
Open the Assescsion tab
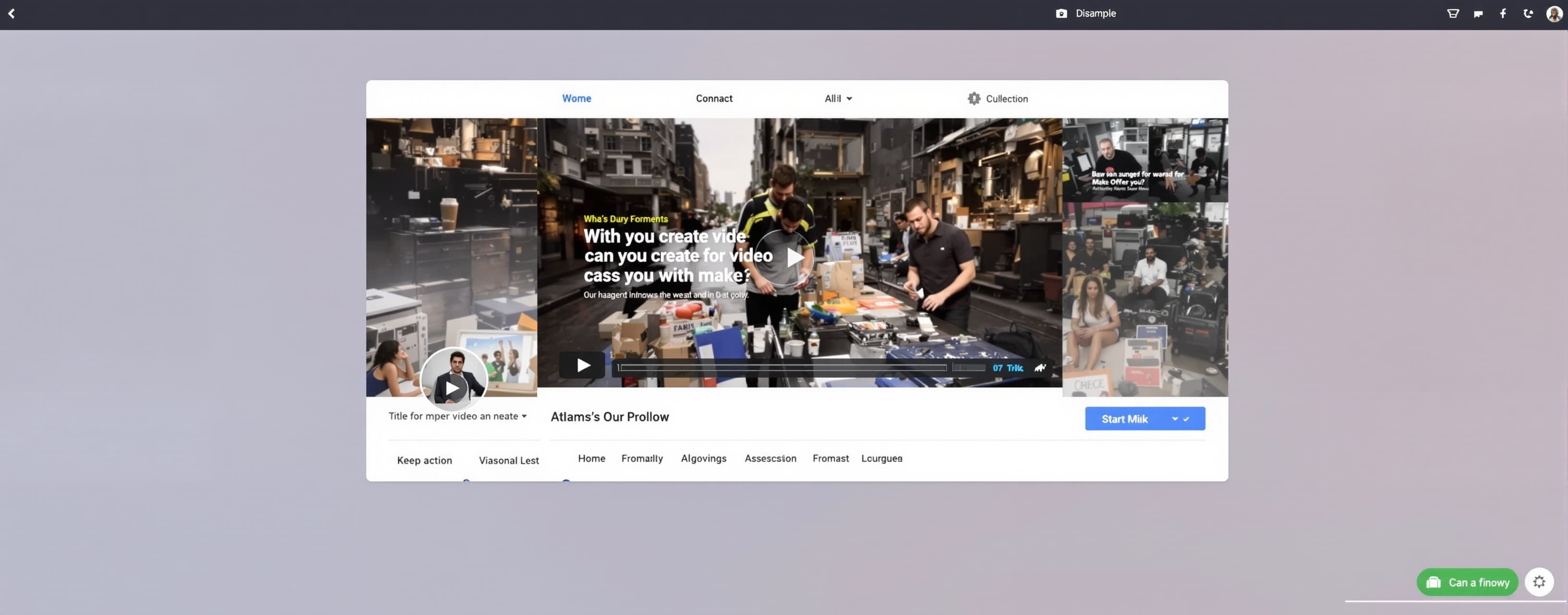point(770,458)
